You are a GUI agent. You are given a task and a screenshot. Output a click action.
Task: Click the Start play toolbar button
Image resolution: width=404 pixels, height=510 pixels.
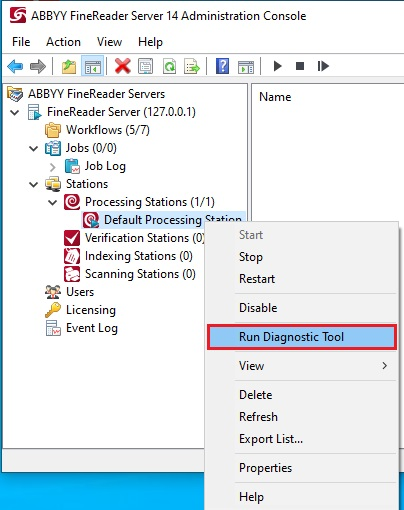[x=277, y=66]
